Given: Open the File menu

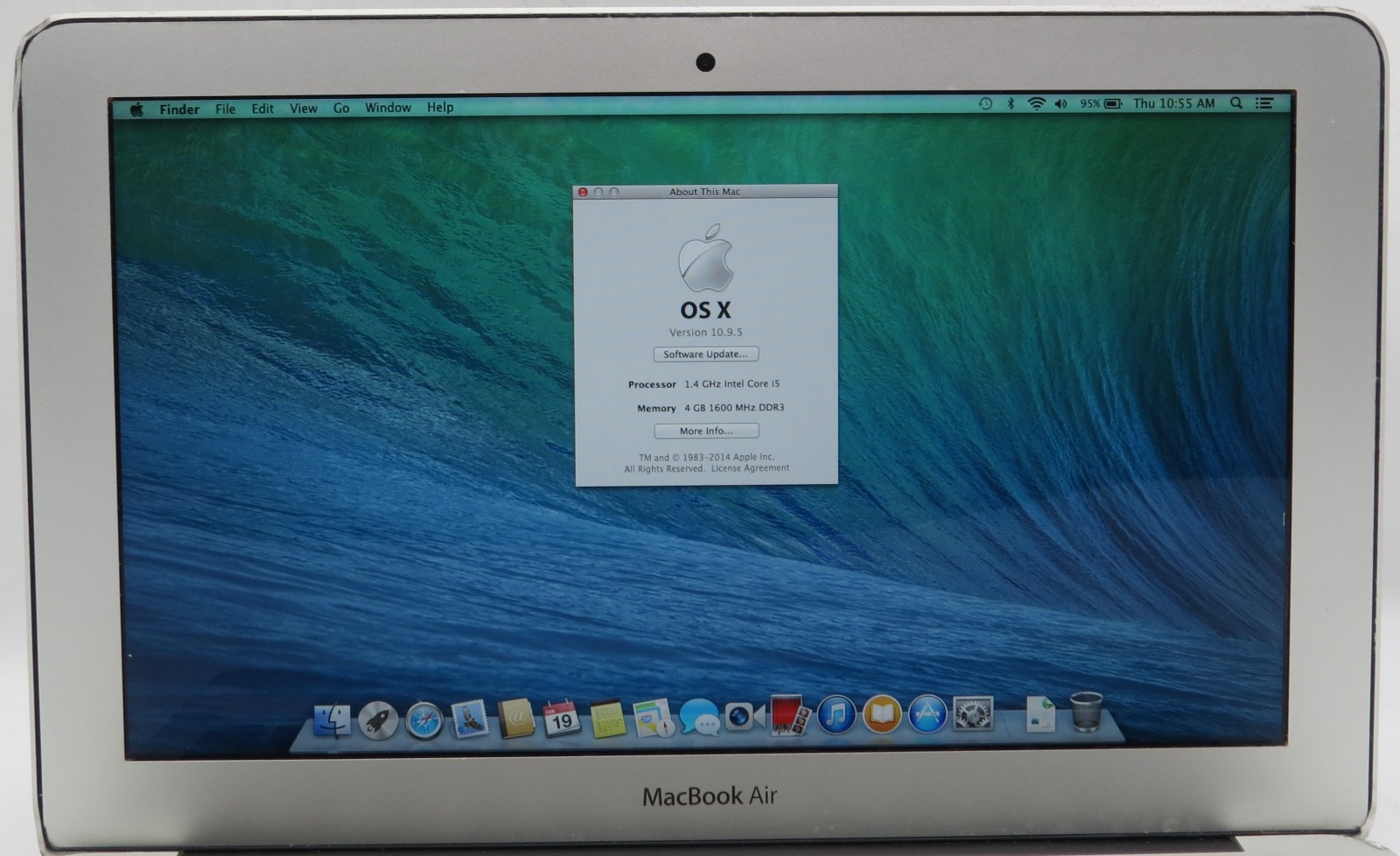Looking at the screenshot, I should (225, 109).
